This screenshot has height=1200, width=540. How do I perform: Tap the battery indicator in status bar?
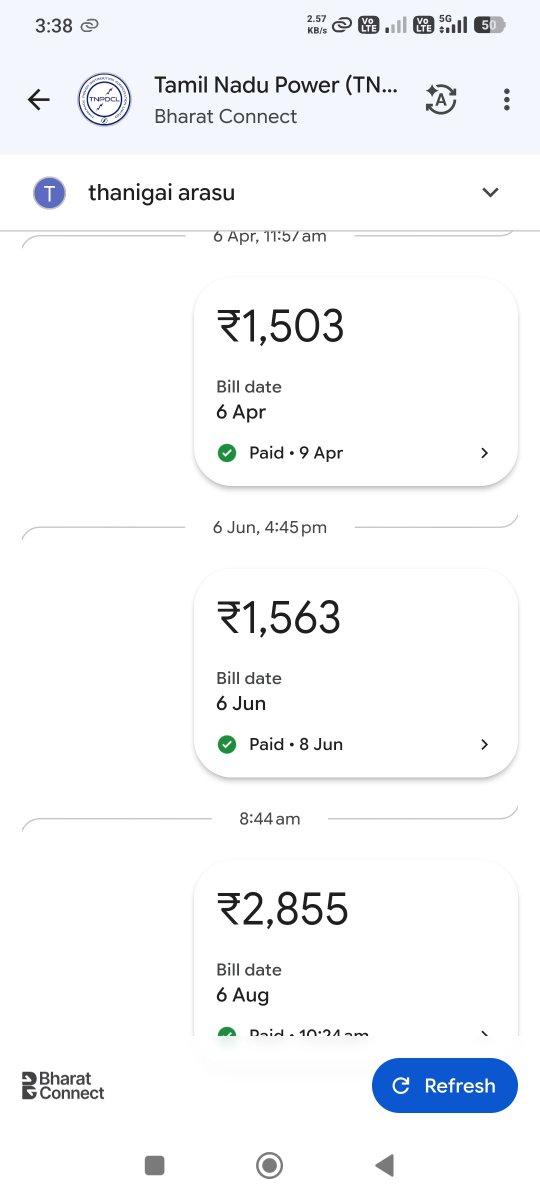pyautogui.click(x=490, y=26)
